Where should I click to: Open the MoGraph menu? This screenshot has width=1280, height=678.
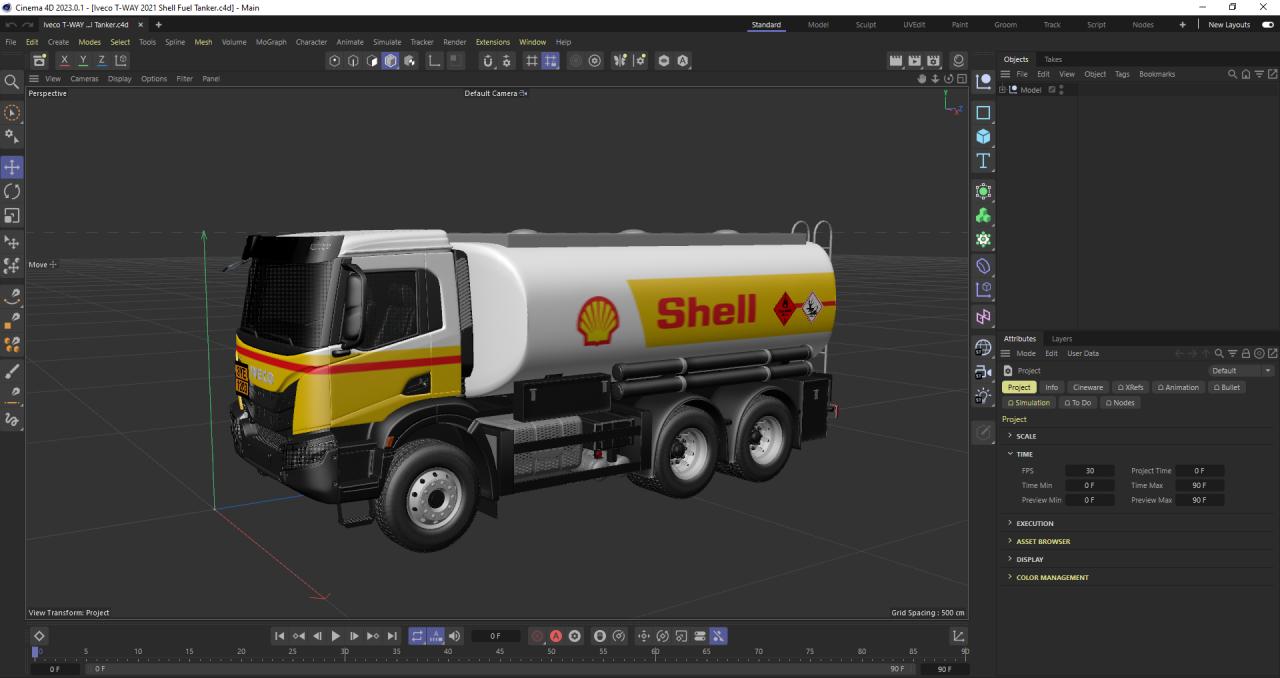coord(270,42)
